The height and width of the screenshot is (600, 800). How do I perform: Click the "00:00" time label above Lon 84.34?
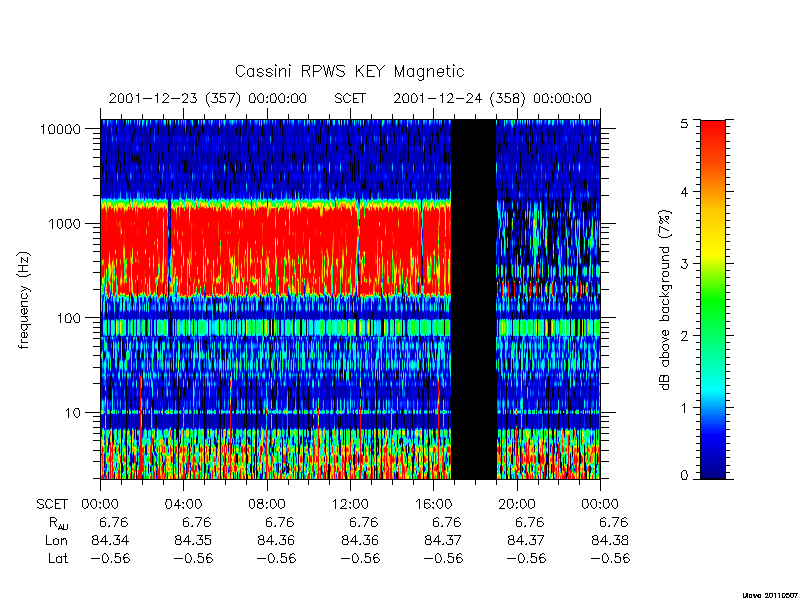coord(100,505)
